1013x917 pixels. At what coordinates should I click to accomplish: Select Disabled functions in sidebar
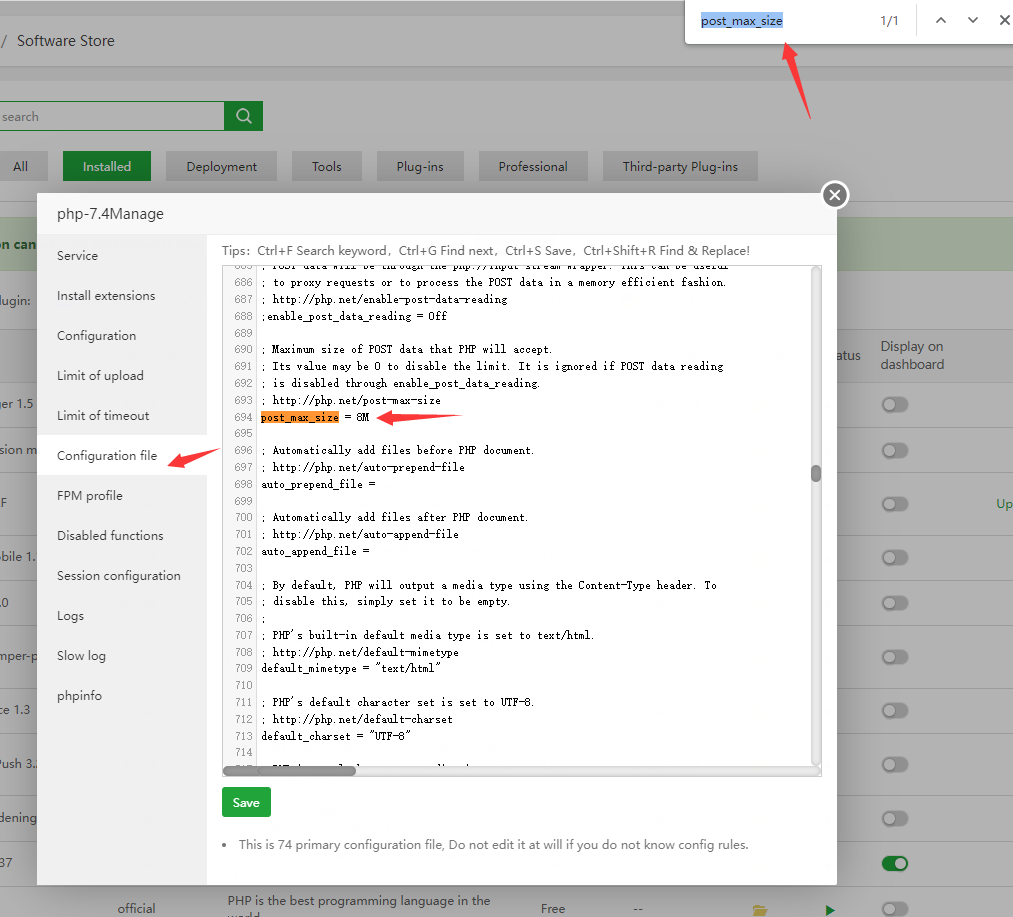click(x=110, y=536)
